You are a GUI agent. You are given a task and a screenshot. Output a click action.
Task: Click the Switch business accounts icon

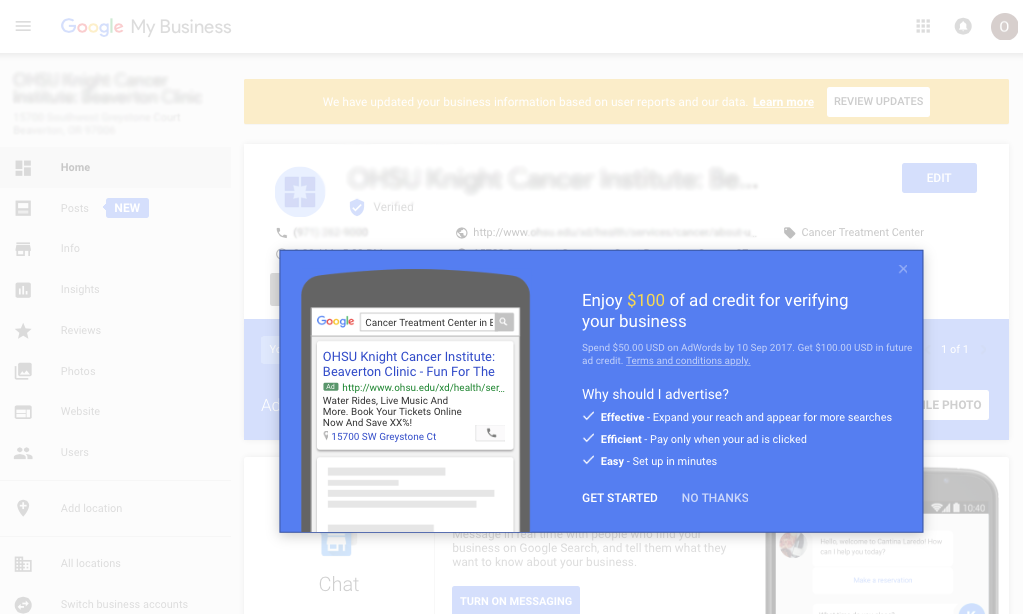tap(23, 605)
